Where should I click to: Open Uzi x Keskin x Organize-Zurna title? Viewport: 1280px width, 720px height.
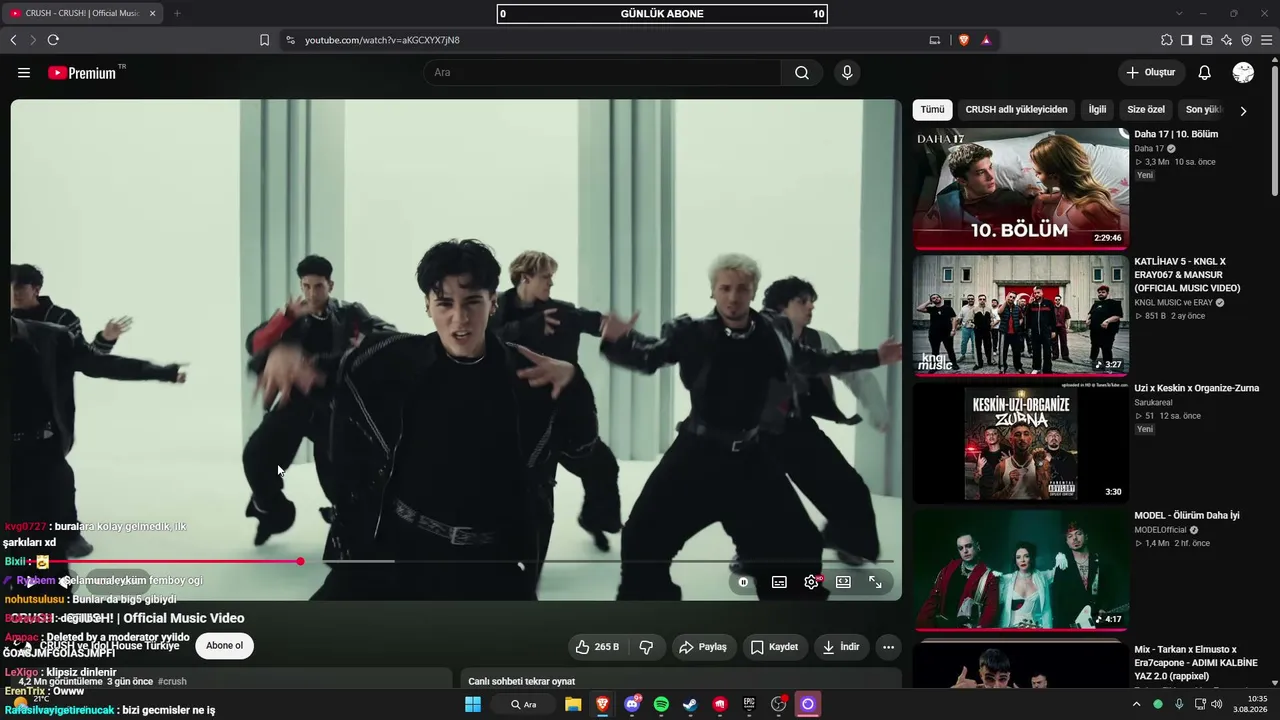[1196, 388]
